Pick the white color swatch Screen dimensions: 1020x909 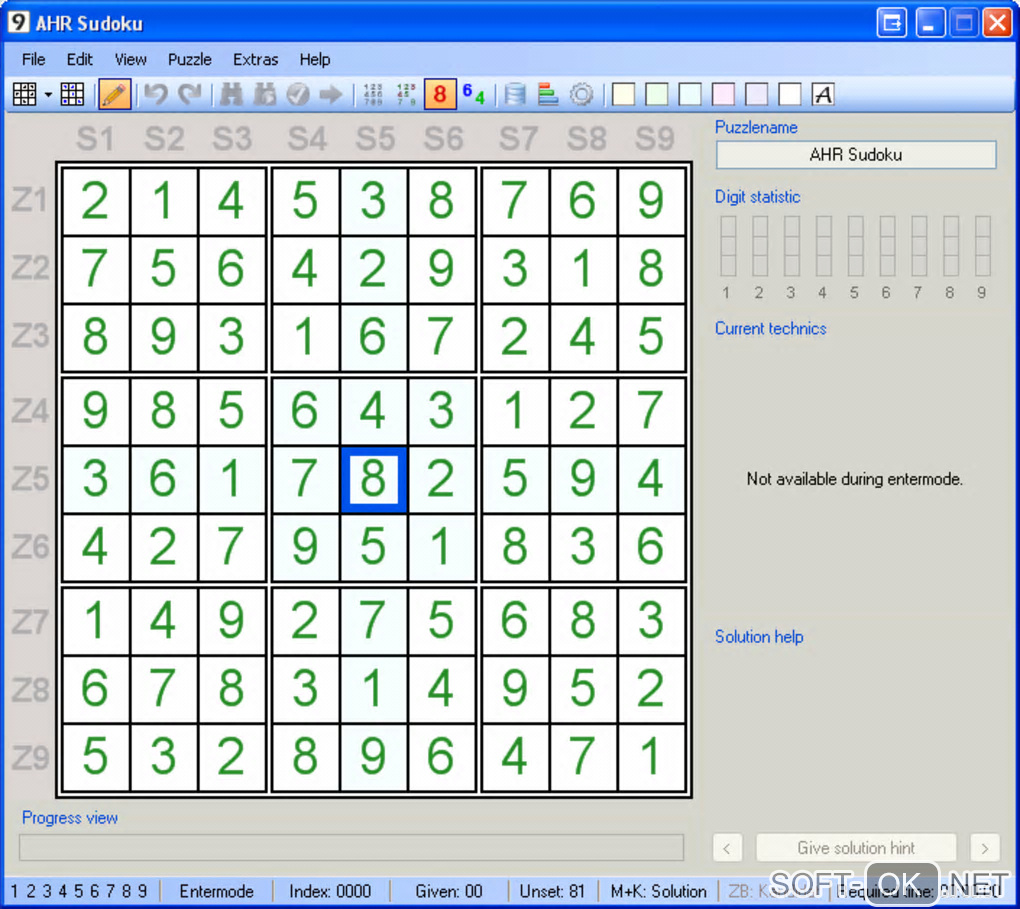pyautogui.click(x=790, y=94)
